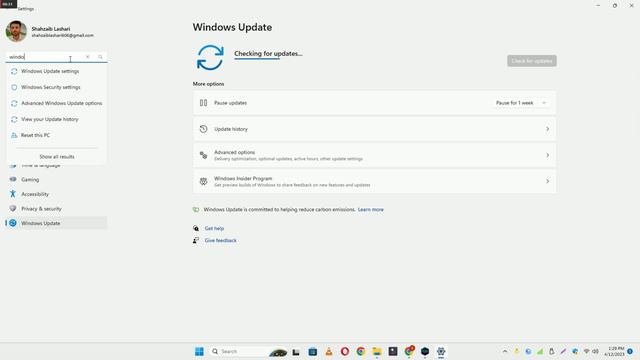Select Windows Update in the sidebar
Viewport: 640px width, 360px height.
click(x=57, y=223)
